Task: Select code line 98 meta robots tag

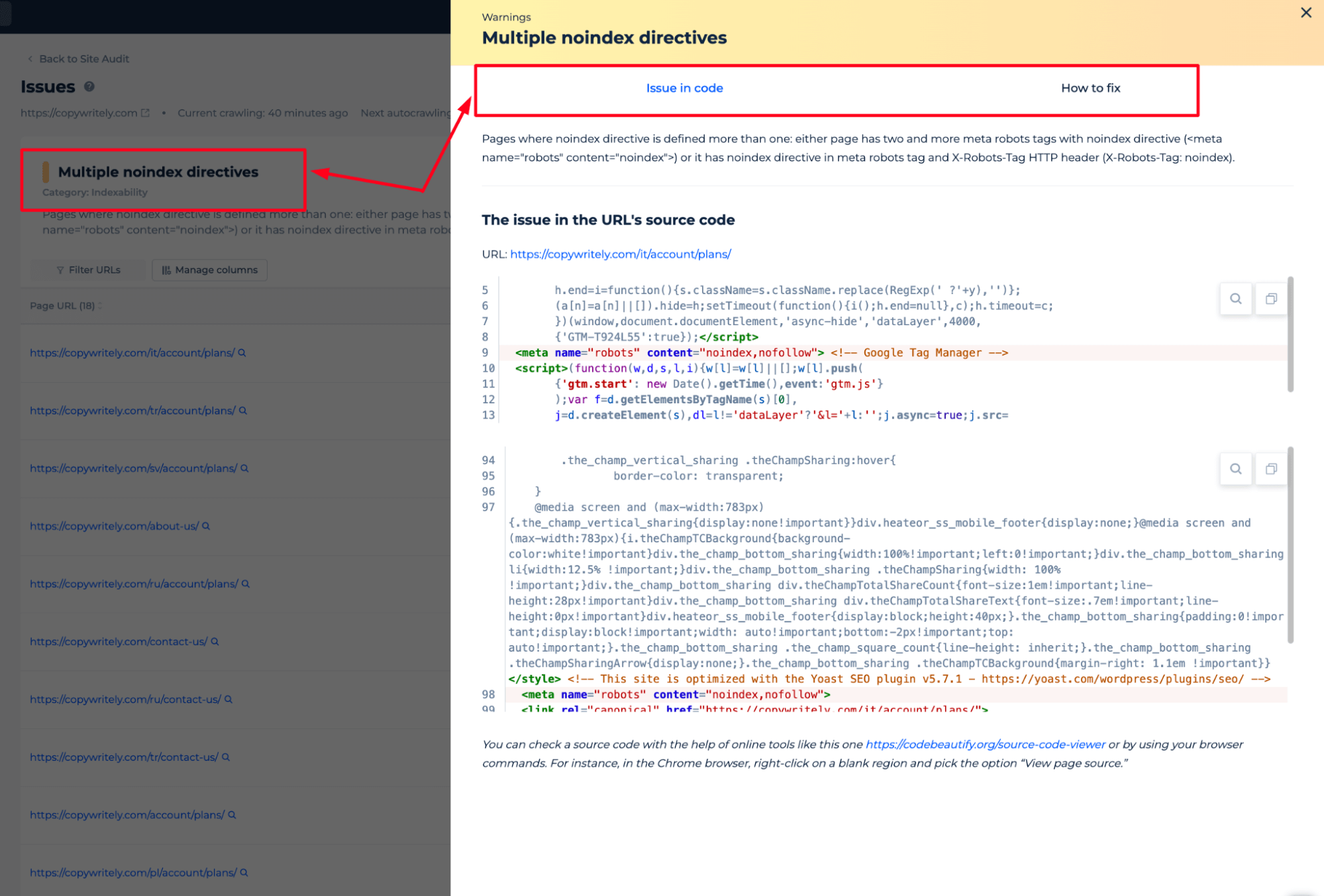Action: point(895,695)
